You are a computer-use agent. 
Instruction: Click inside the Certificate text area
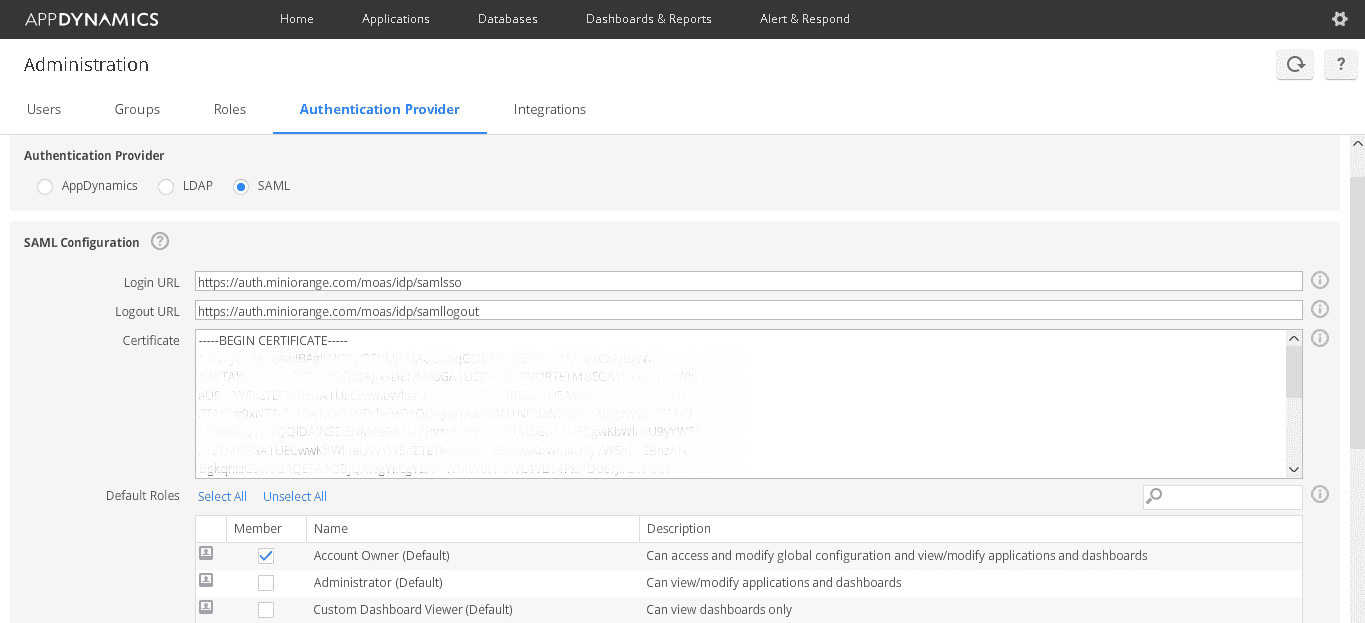[740, 404]
